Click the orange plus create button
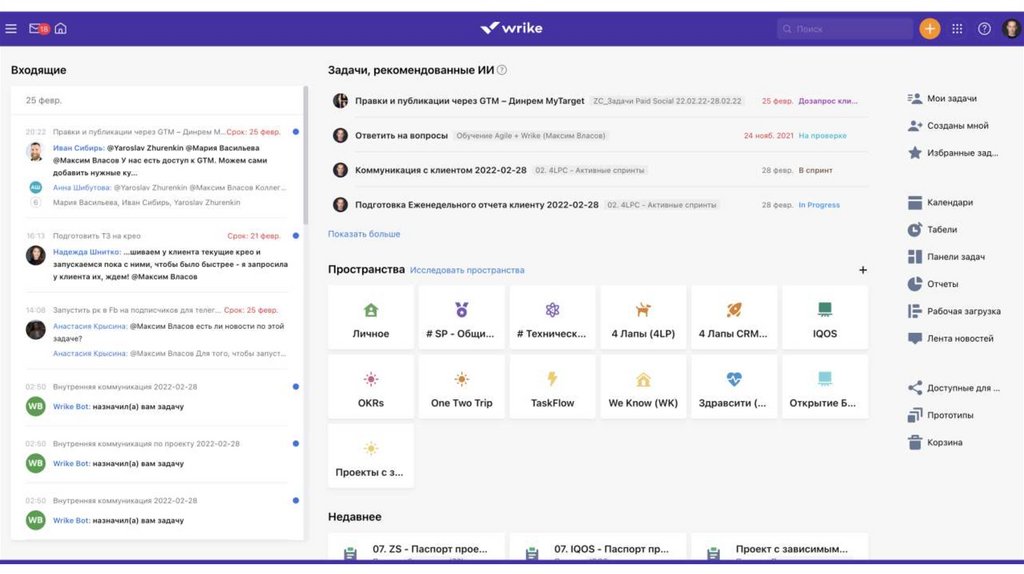This screenshot has height=574, width=1024. [929, 29]
